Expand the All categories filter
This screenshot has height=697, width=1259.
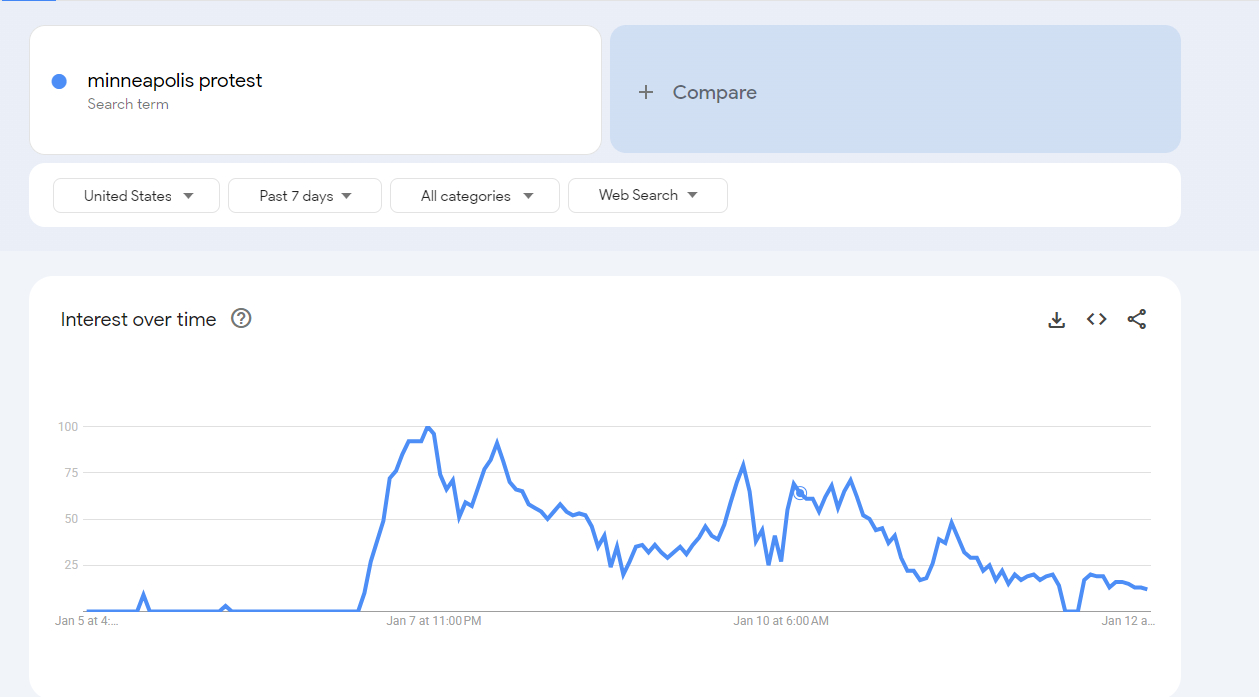point(475,196)
